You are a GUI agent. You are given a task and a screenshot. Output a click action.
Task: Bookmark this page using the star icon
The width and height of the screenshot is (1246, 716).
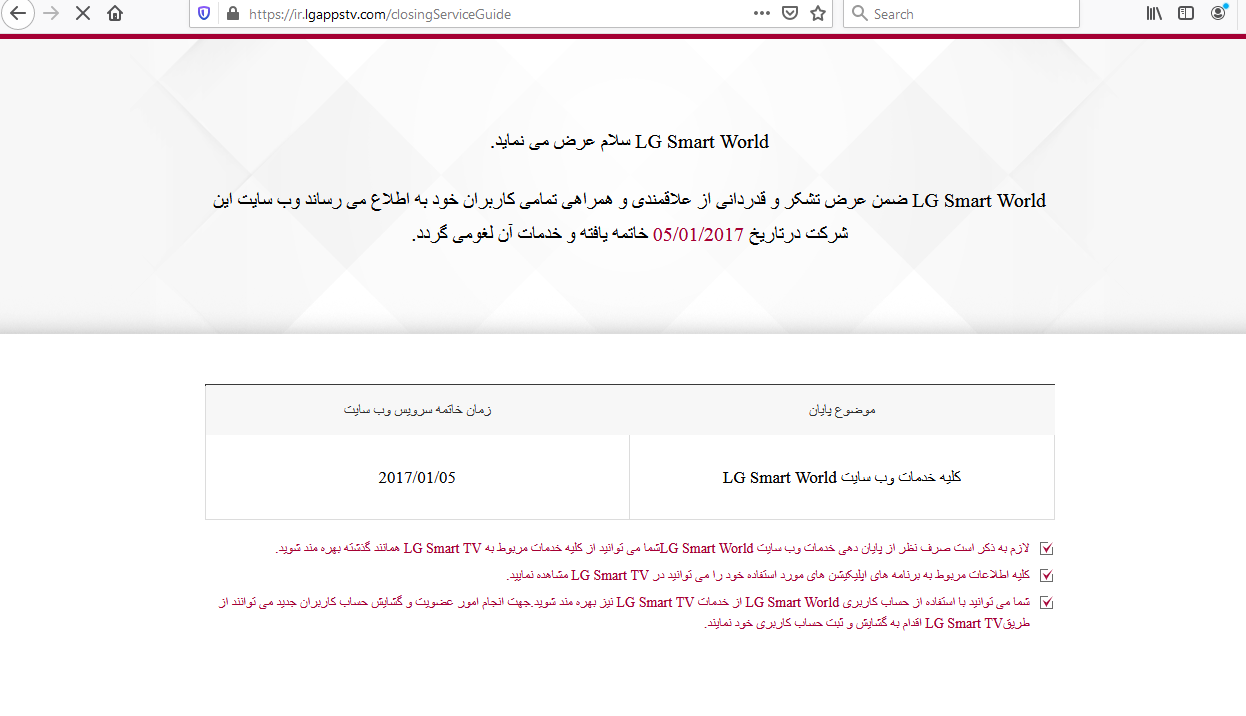[x=818, y=13]
